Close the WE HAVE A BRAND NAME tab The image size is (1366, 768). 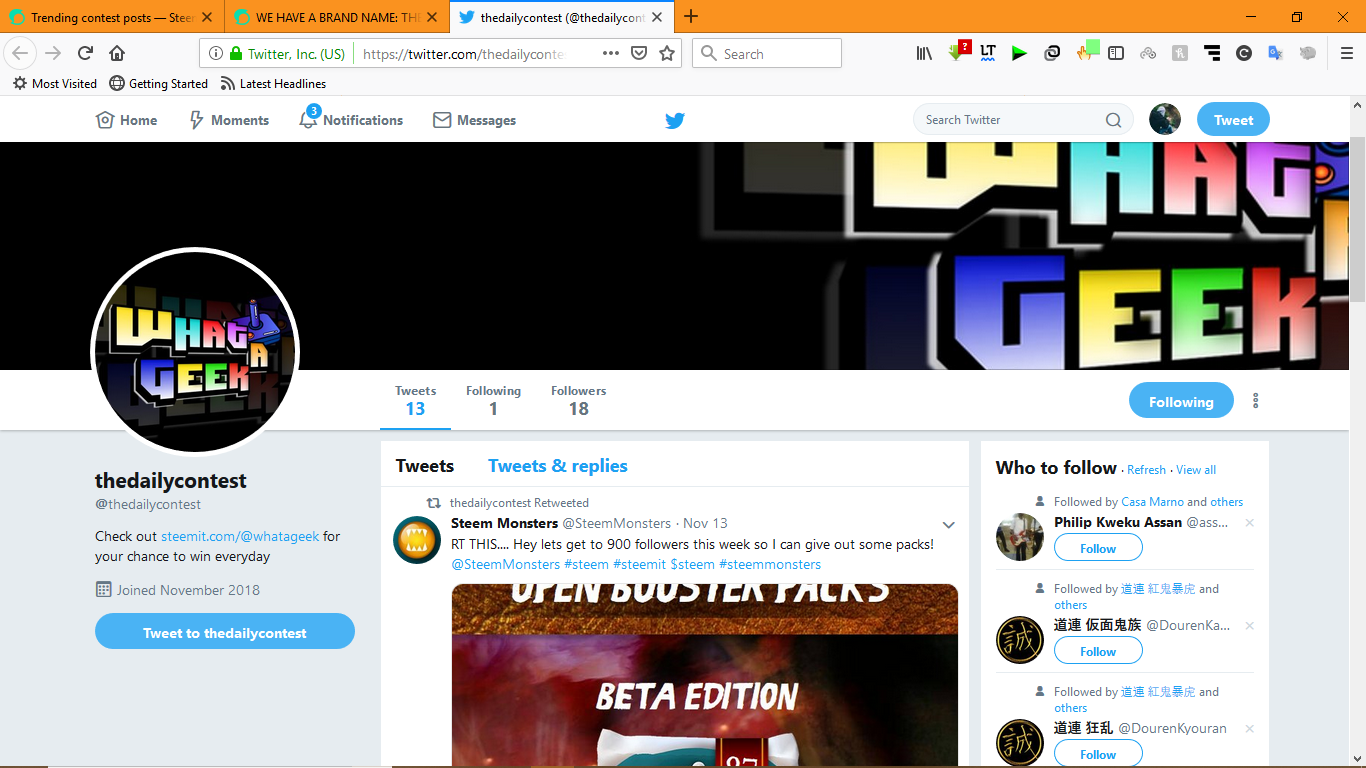point(431,17)
